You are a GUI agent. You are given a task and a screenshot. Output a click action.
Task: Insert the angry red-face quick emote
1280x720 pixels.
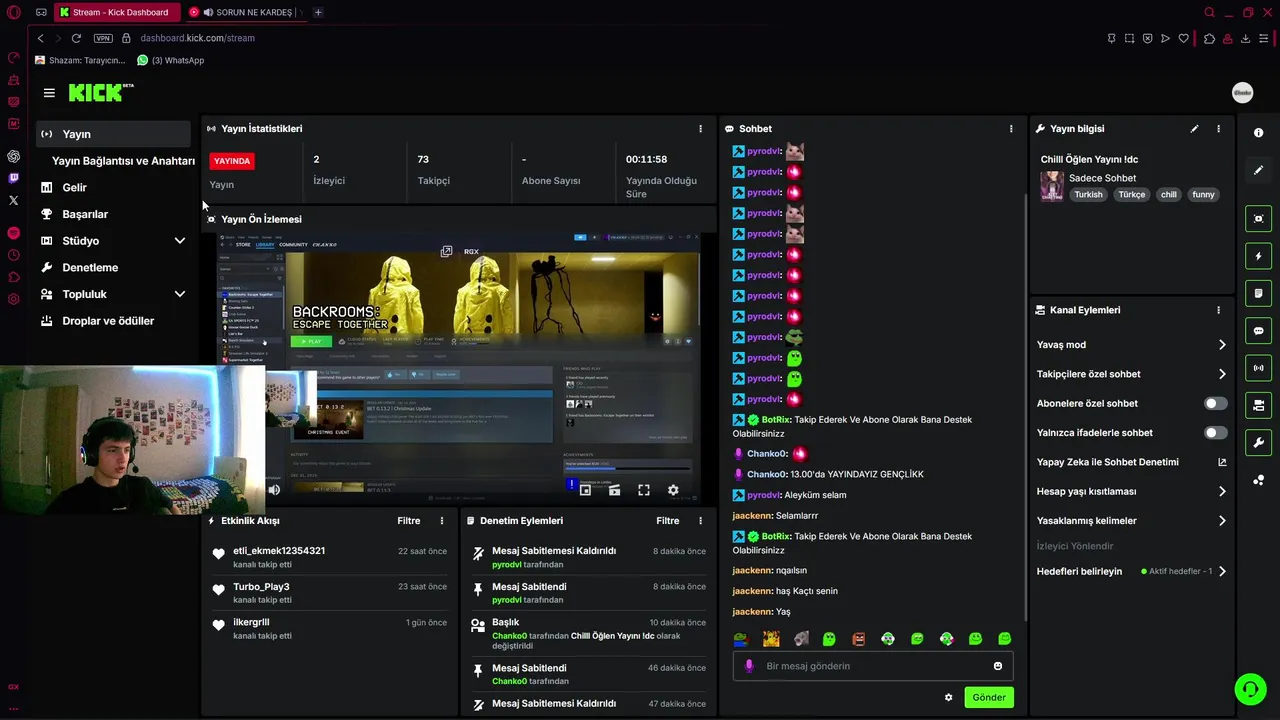pyautogui.click(x=859, y=639)
